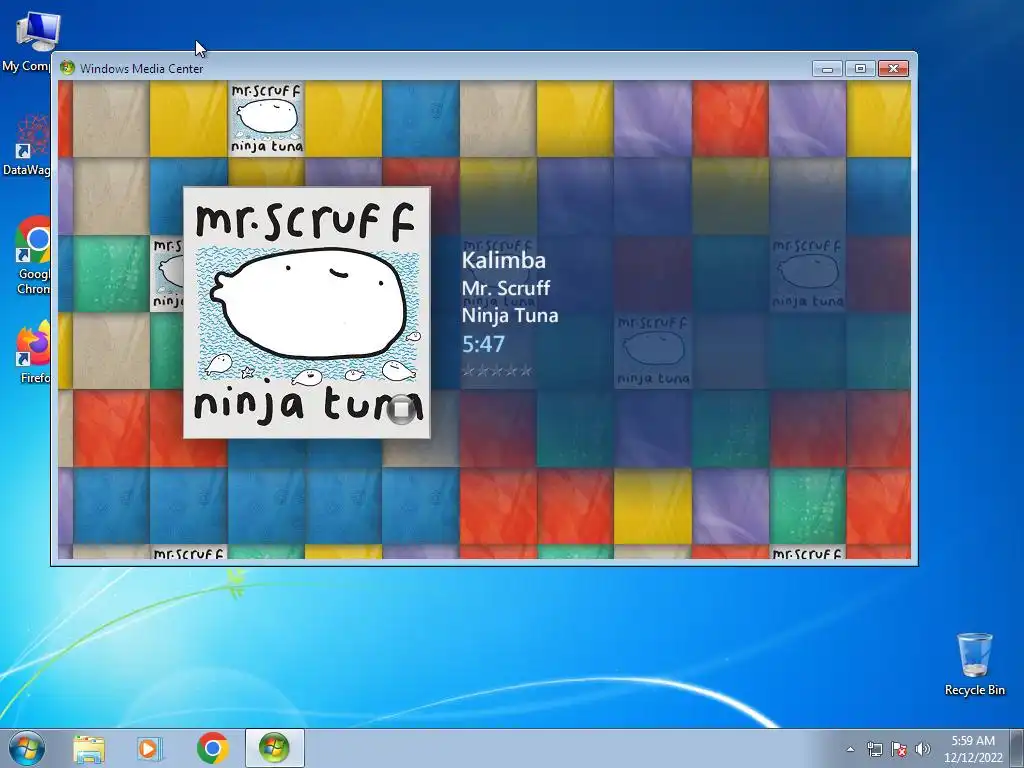Open Google Chrome from the taskbar
Viewport: 1024px width, 768px height.
pos(212,748)
